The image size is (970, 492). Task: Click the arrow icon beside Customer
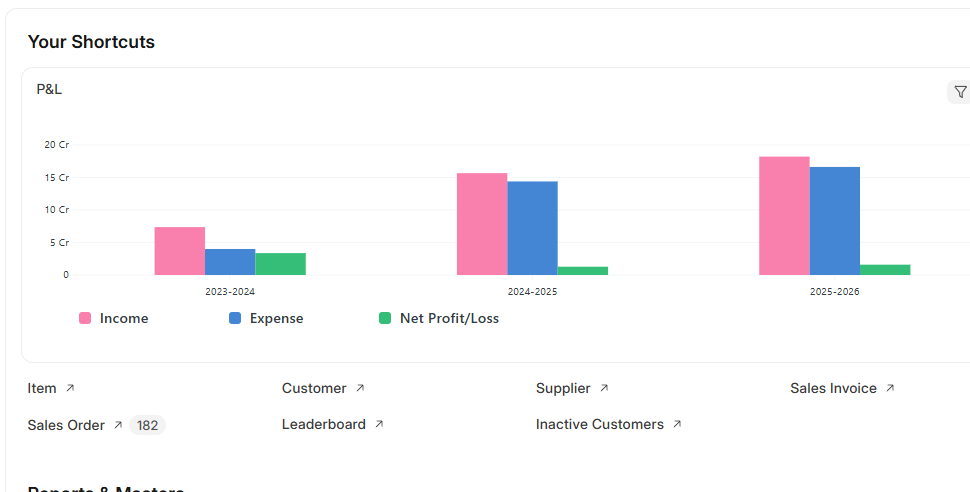[x=360, y=388]
